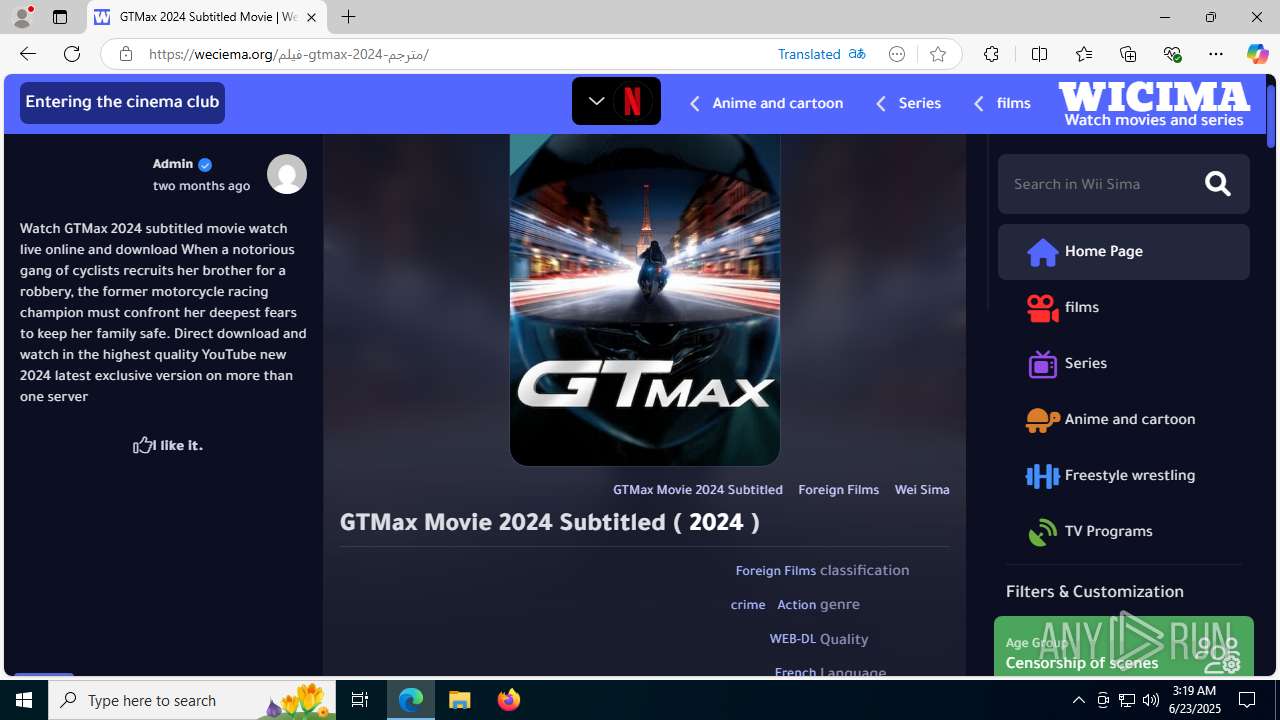
Task: Click the I like it button
Action: (168, 445)
